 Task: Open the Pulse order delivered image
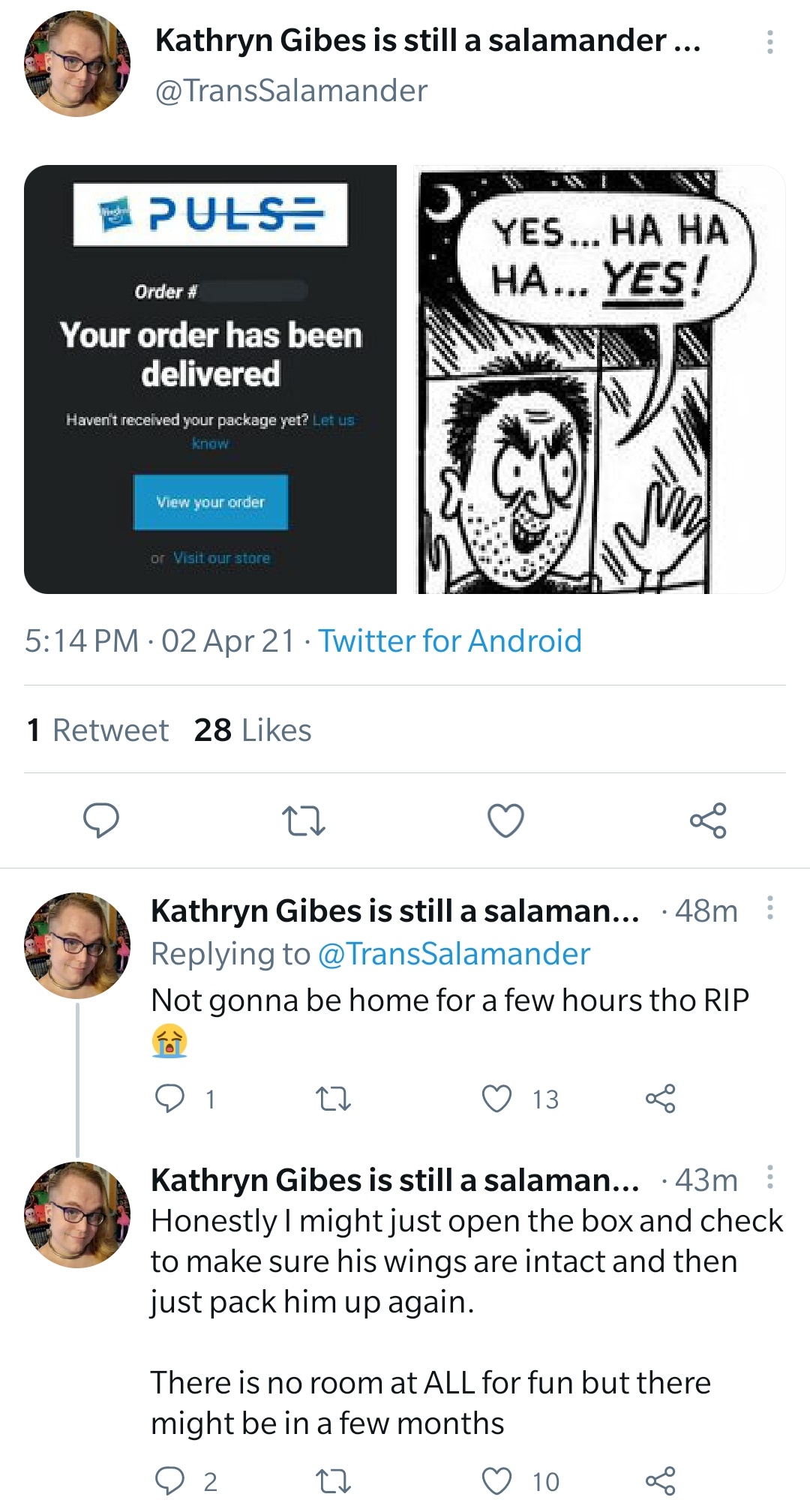click(x=210, y=379)
